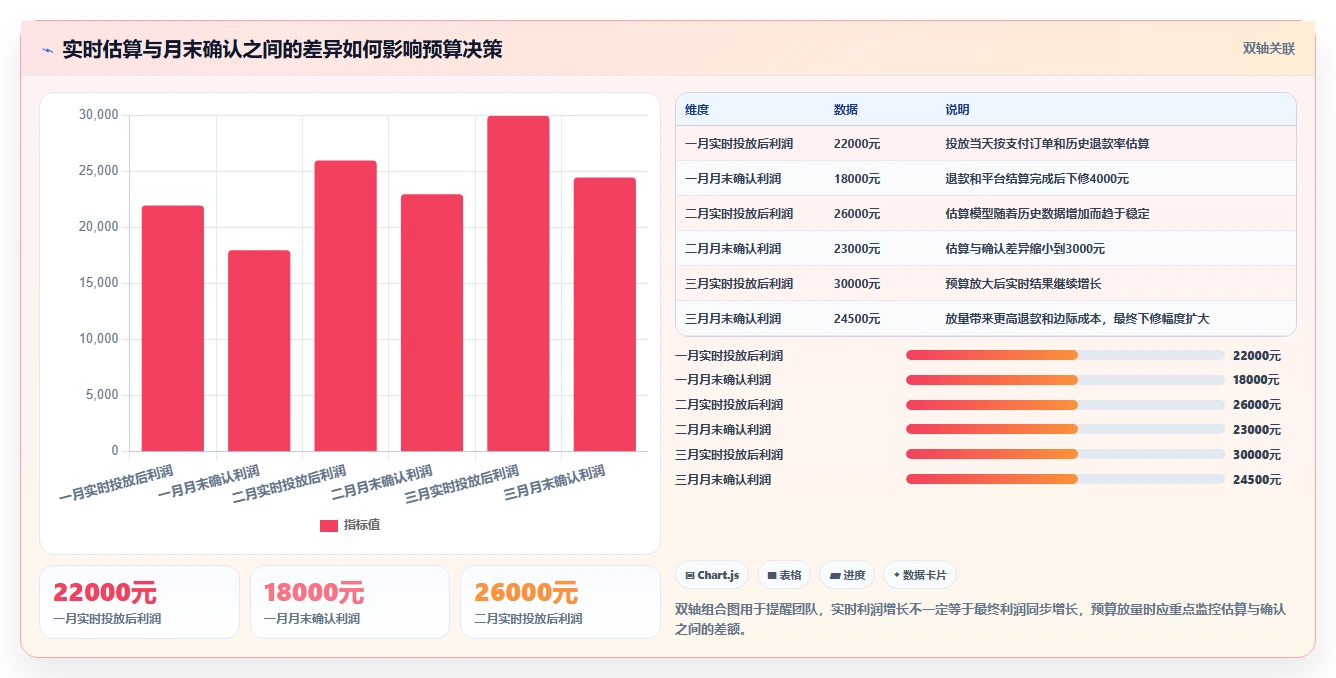Click description 估算模型随着历史数据增加而趋于稳定
This screenshot has width=1336, height=678.
pos(1048,214)
